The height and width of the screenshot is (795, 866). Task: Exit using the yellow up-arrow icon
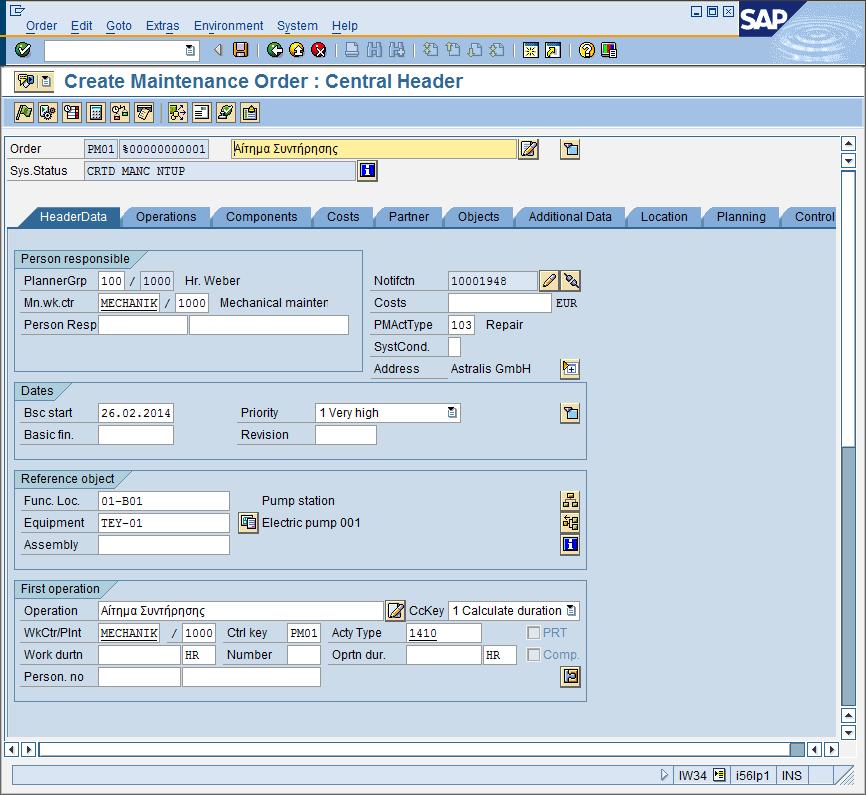297,50
